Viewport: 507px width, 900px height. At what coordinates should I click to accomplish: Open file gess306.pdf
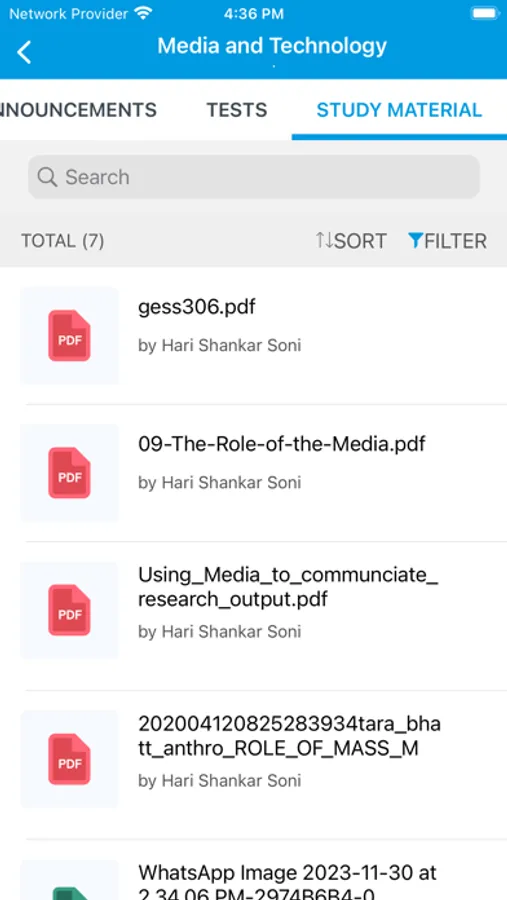(x=196, y=307)
